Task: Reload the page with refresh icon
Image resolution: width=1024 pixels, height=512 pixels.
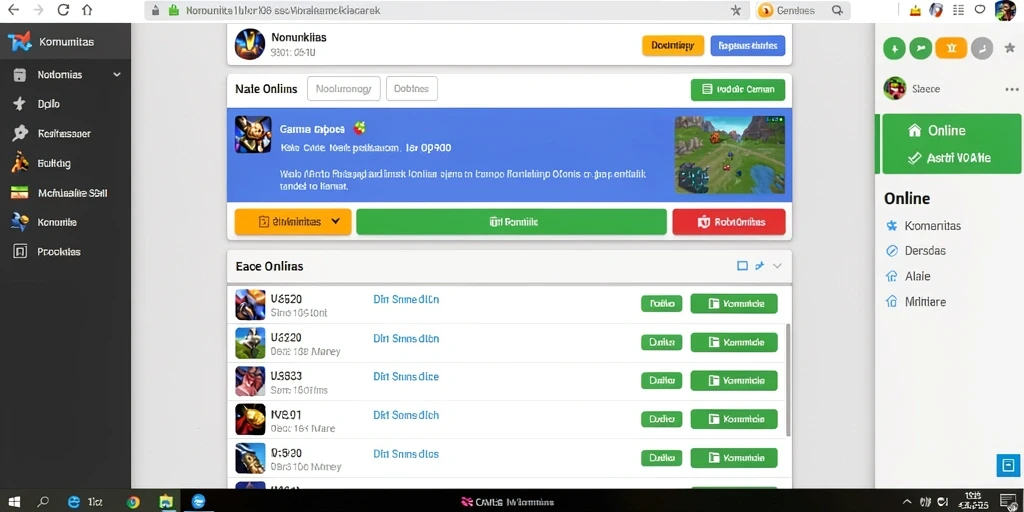Action: click(63, 10)
